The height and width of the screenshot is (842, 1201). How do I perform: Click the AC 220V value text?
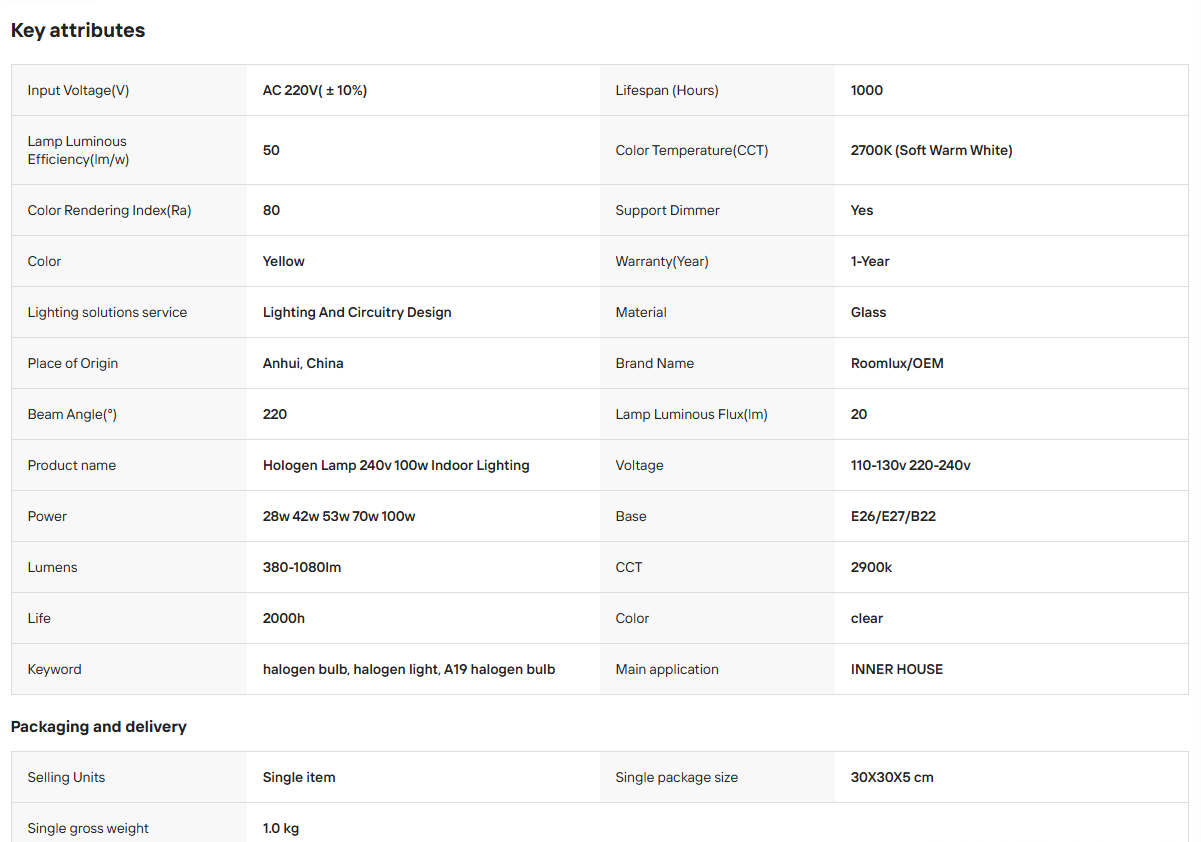315,90
